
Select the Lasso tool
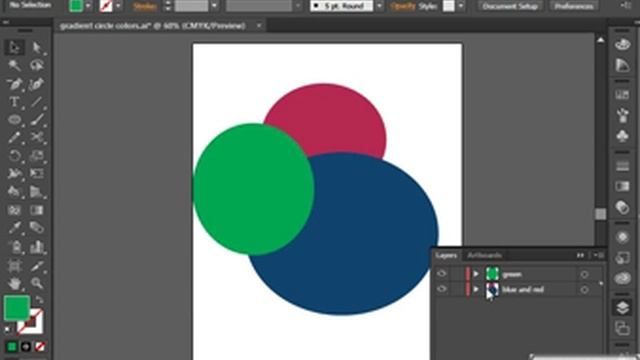tap(37, 65)
